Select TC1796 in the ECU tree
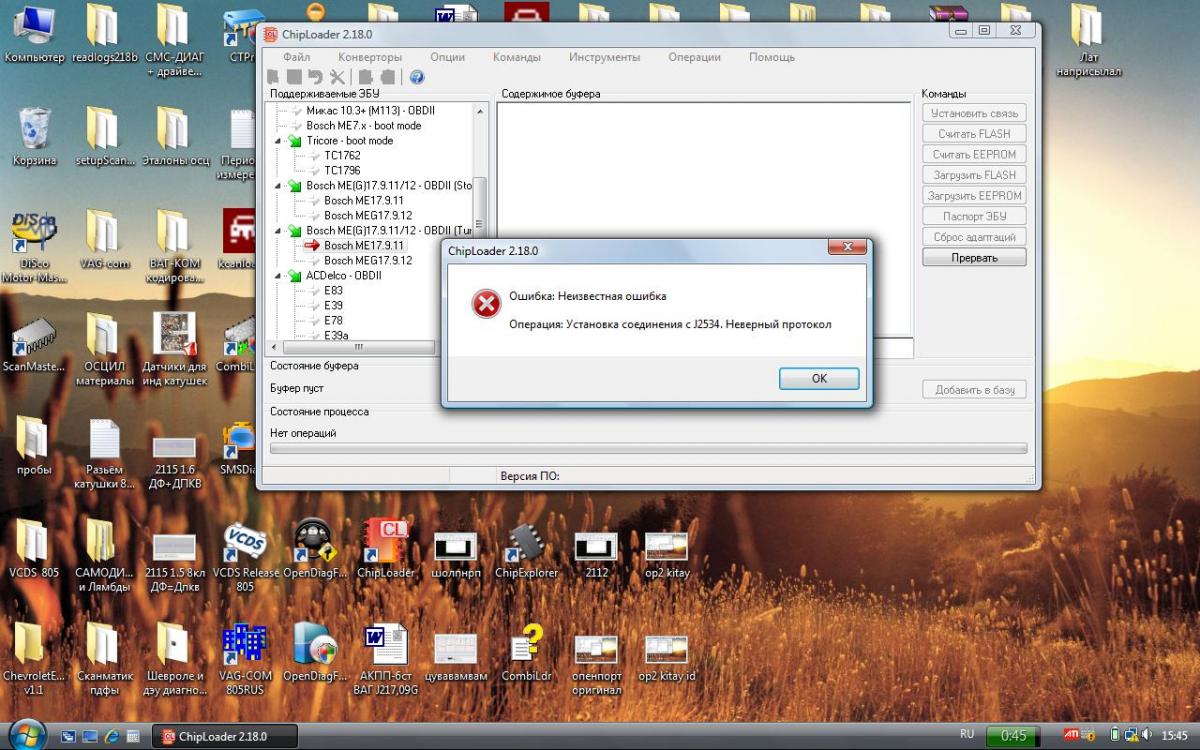Viewport: 1200px width, 750px height. click(342, 171)
